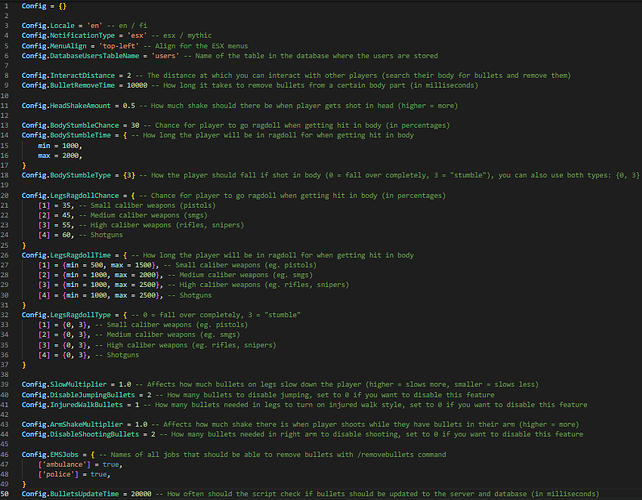Click the comment 'en / fi' on line 3
This screenshot has height=500, width=642.
pyautogui.click(x=133, y=25)
